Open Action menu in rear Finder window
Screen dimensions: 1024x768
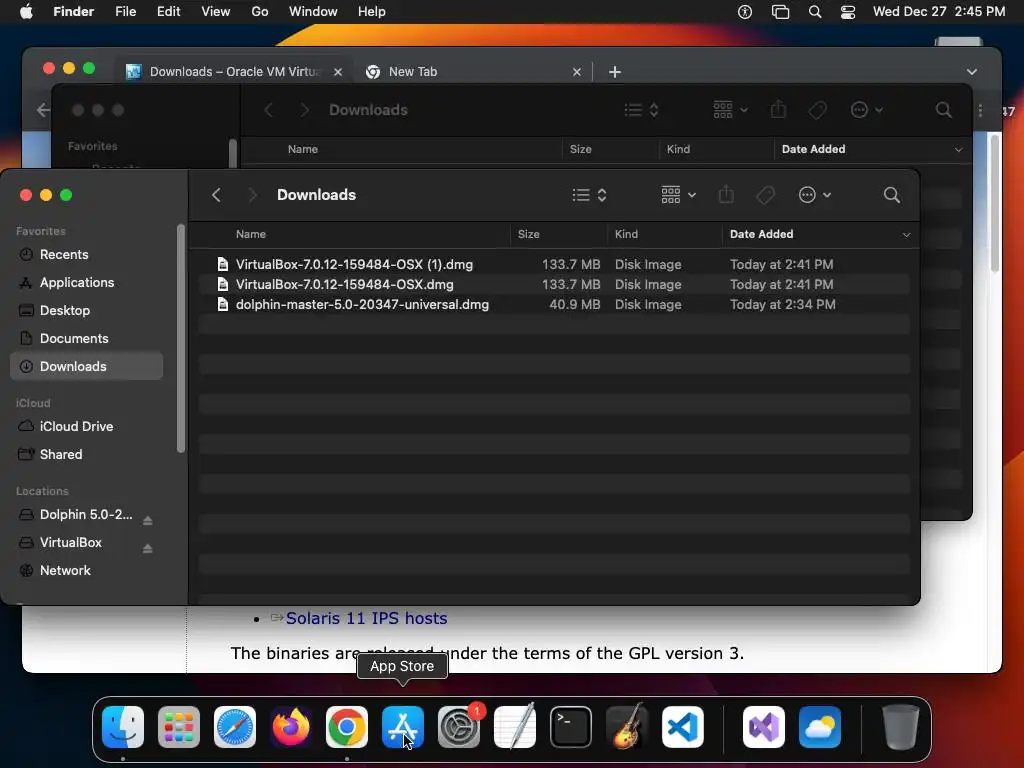point(867,110)
